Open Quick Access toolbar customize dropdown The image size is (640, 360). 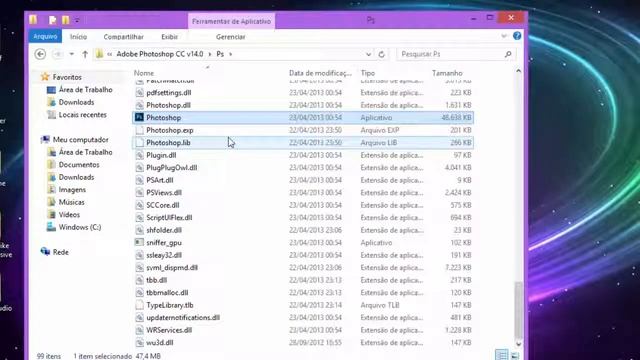click(77, 20)
